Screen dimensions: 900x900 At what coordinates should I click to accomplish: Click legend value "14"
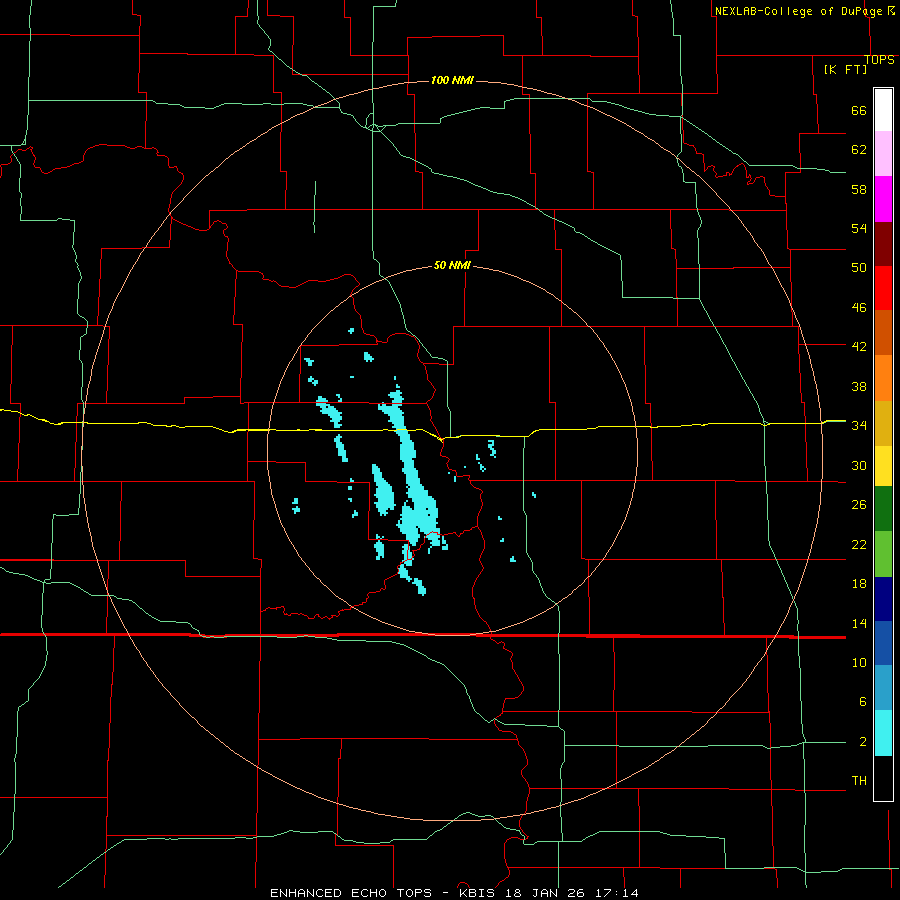pos(859,623)
